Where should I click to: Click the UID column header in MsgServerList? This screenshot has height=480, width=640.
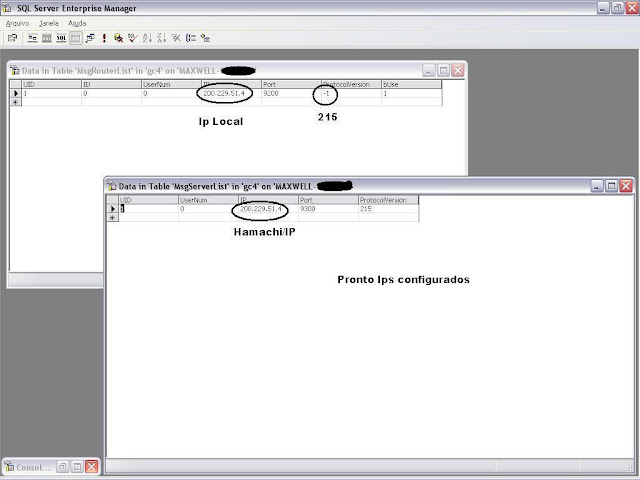pos(148,200)
